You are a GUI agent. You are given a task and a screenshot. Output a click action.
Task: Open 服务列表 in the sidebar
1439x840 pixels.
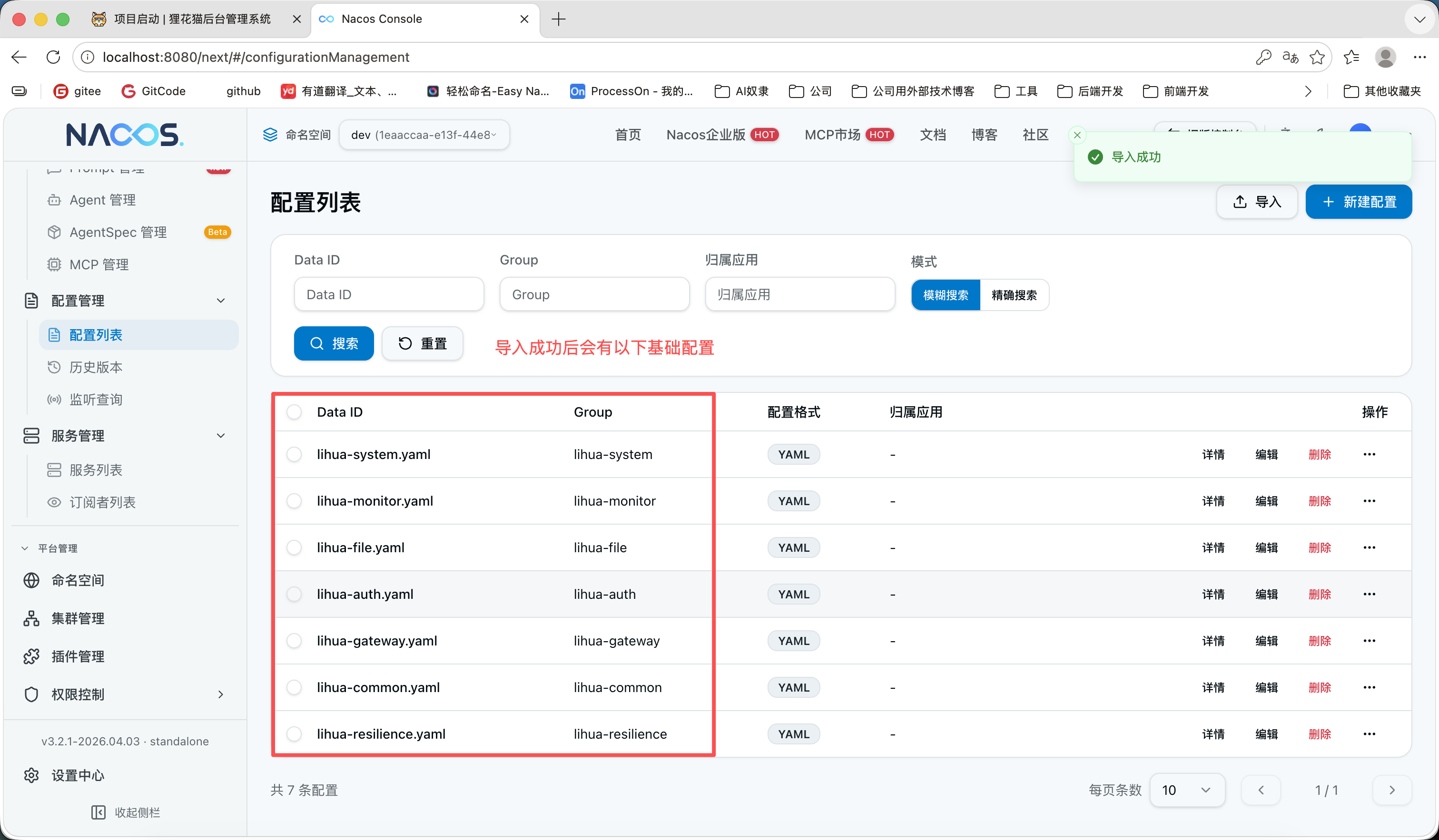139,469
